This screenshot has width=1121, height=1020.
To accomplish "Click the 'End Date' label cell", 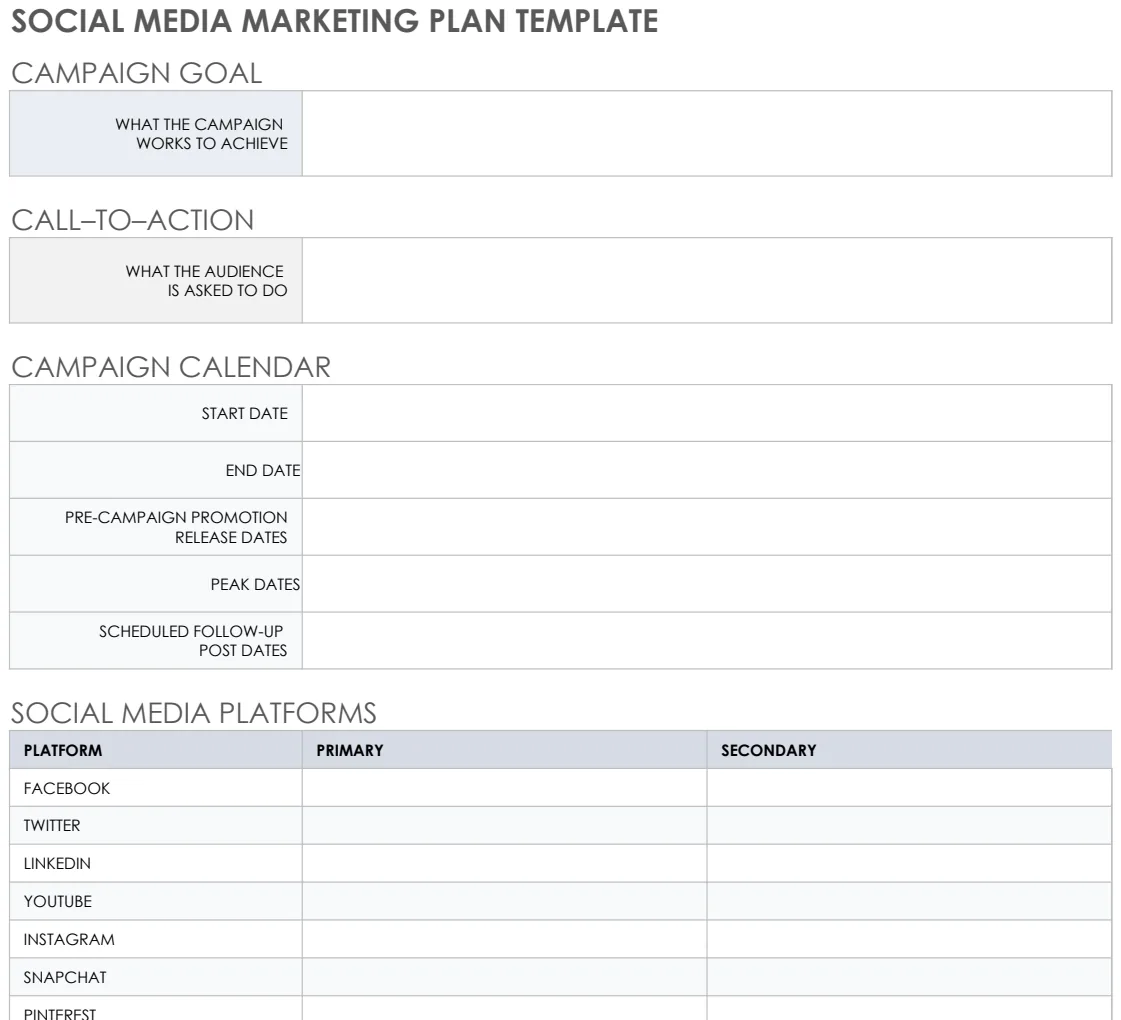I will [156, 470].
